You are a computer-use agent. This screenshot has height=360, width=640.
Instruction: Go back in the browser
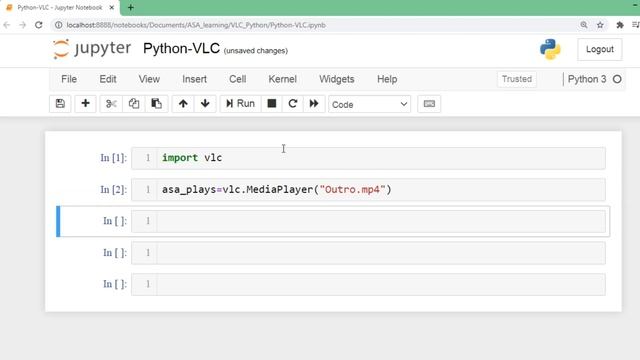tap(7, 25)
